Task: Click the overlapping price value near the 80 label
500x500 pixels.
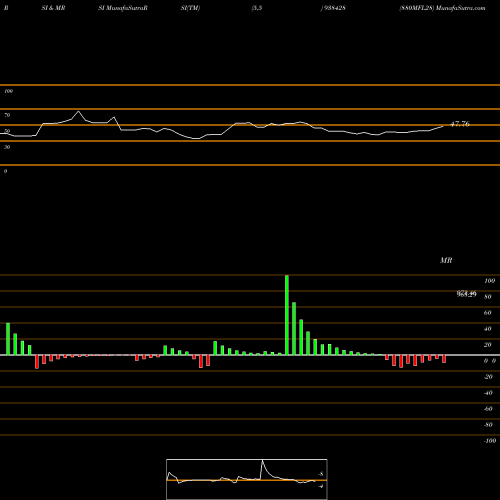Action: coord(467,294)
